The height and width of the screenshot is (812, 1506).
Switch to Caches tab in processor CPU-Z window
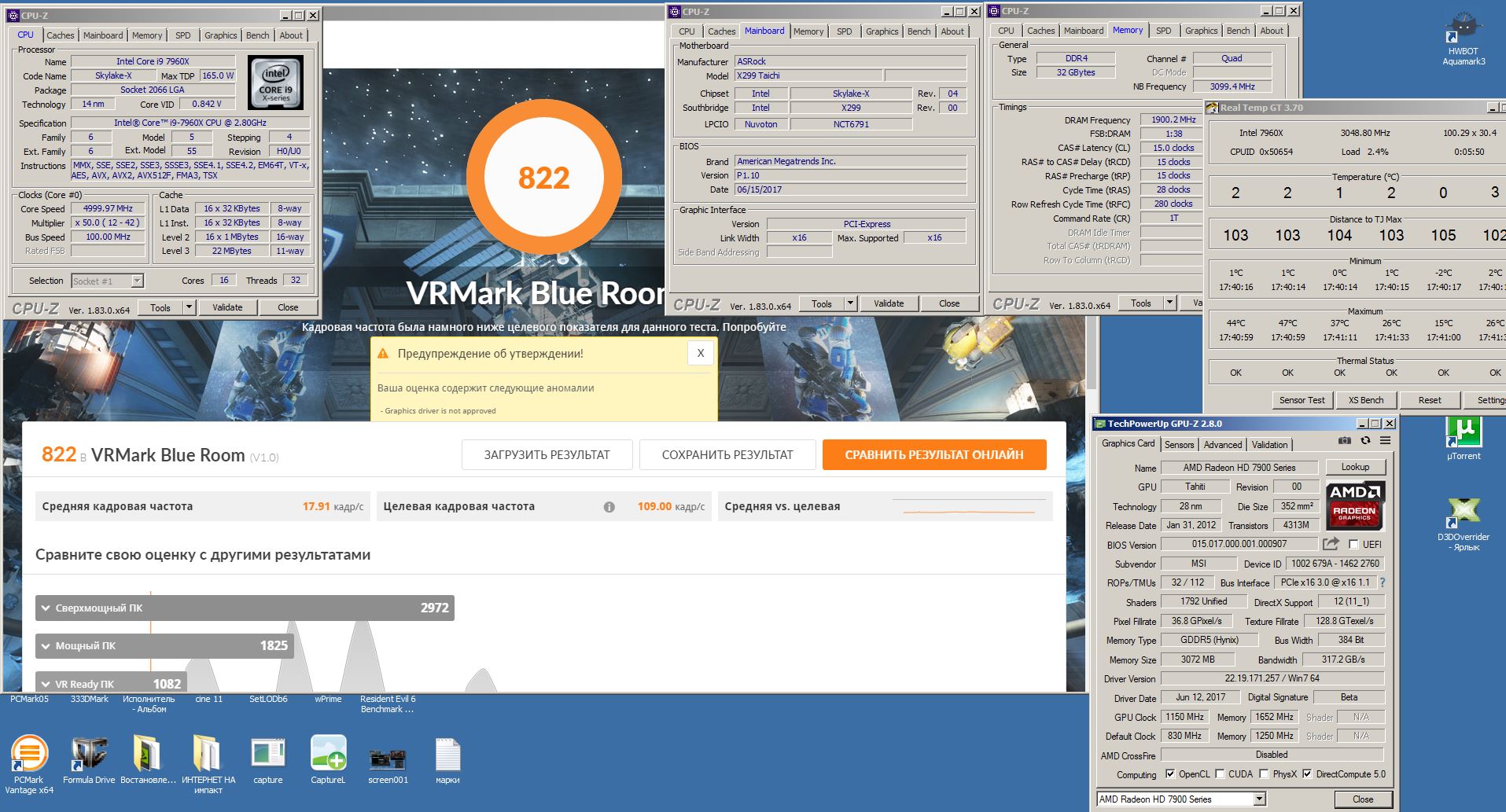tap(60, 35)
